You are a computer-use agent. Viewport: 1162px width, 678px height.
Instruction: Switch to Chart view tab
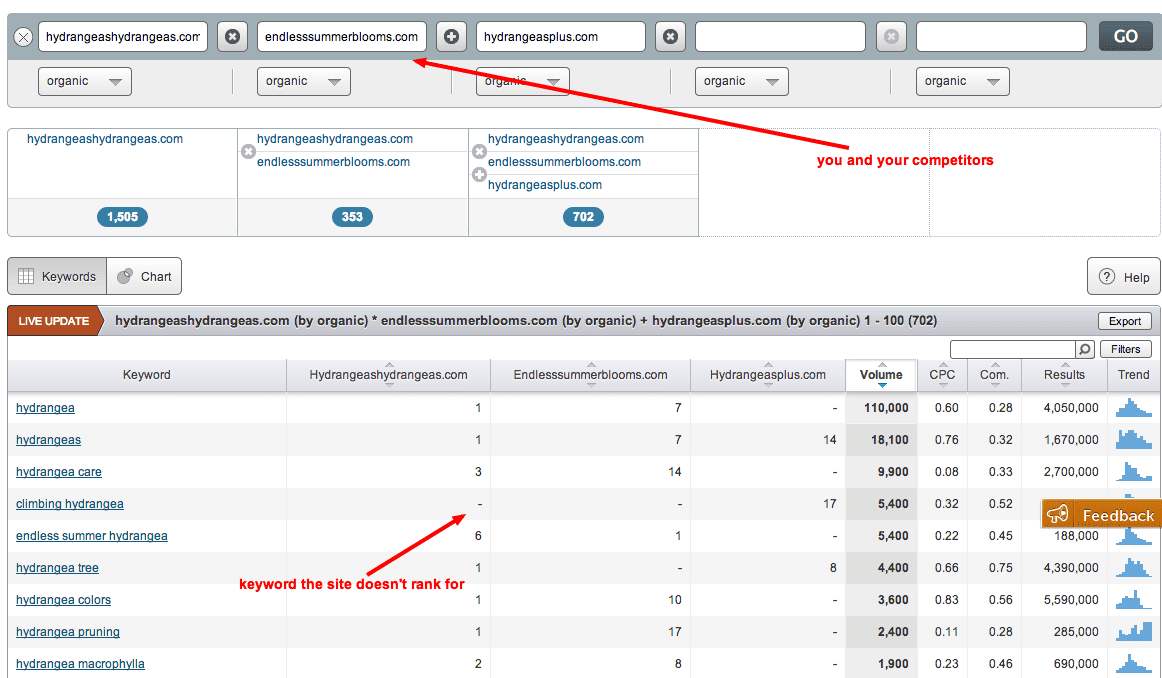coord(144,277)
